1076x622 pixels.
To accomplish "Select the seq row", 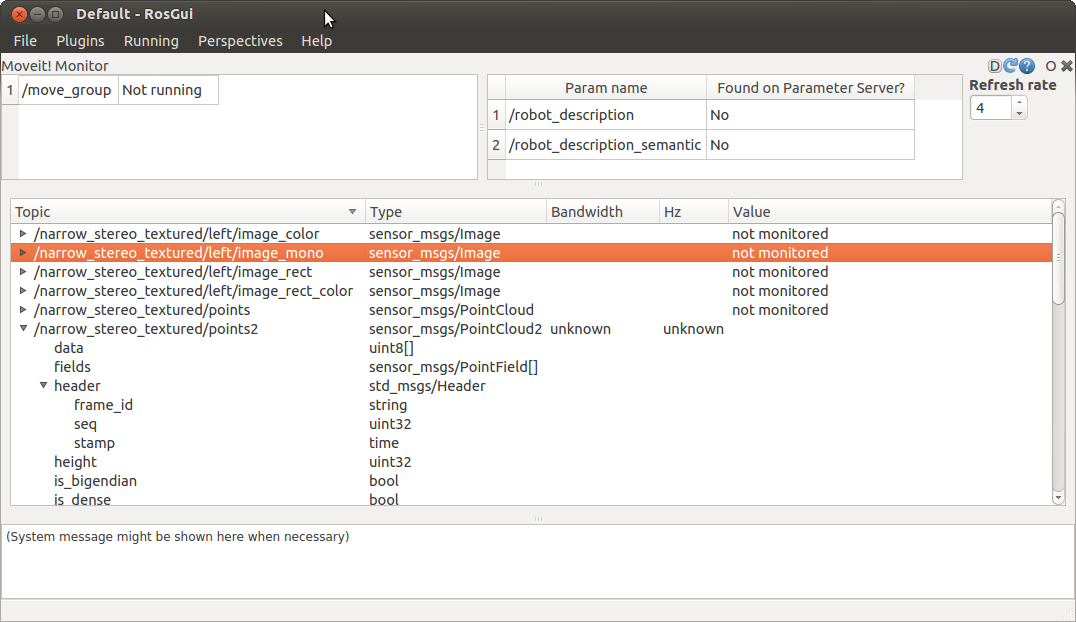I will [x=531, y=424].
